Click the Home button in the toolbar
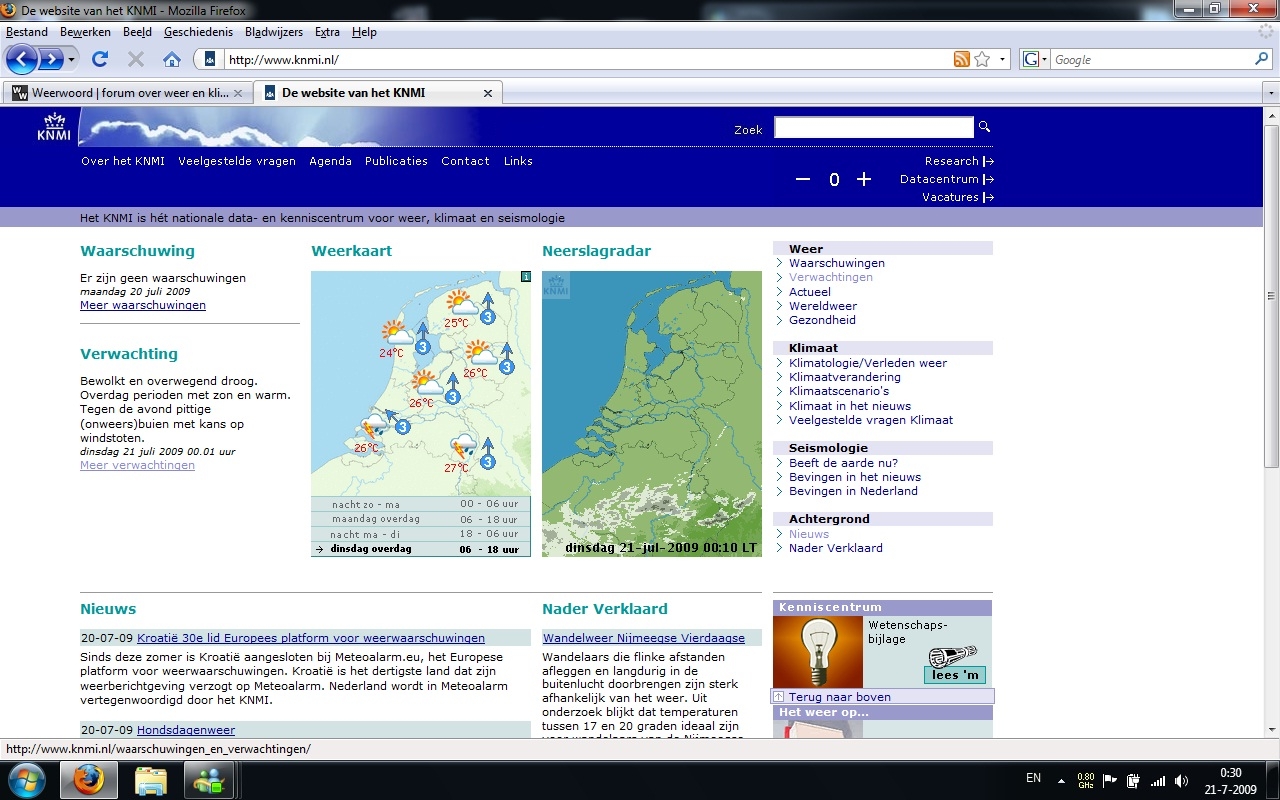Screen dimensions: 1280x800 pos(171,60)
